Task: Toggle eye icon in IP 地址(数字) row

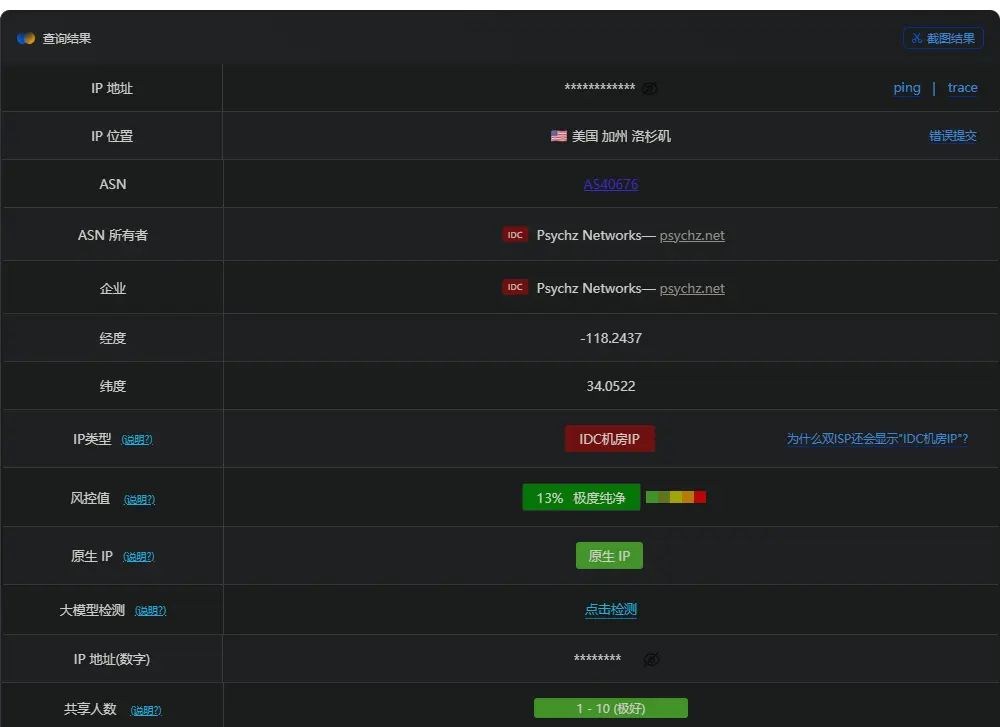Action: pos(652,659)
